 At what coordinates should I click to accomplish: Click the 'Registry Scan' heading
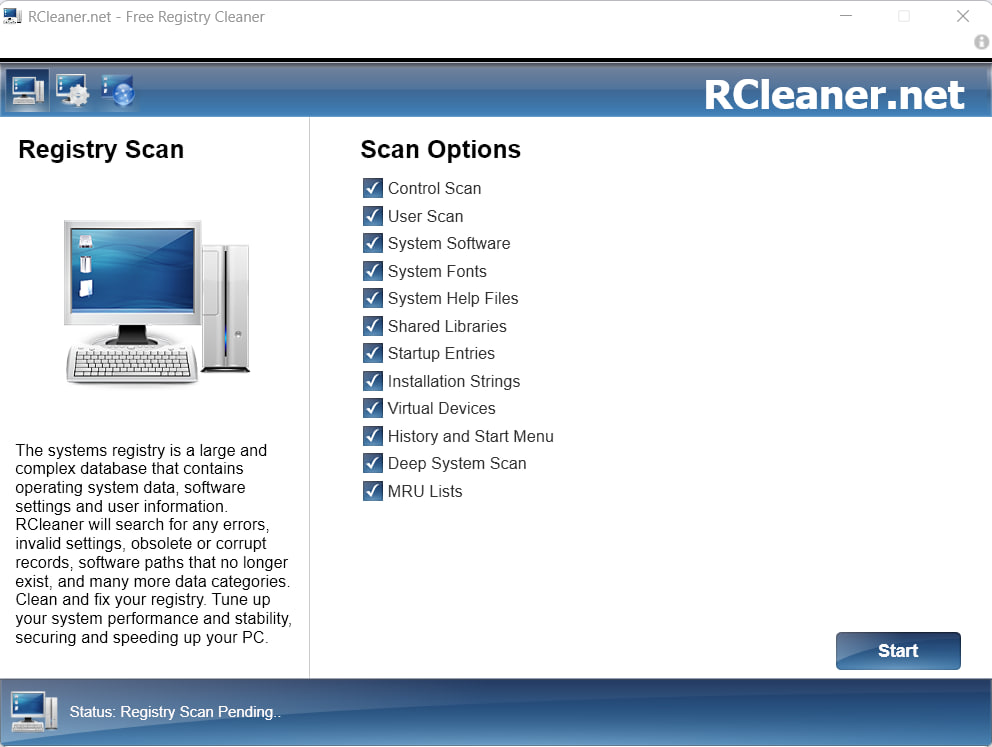[101, 150]
